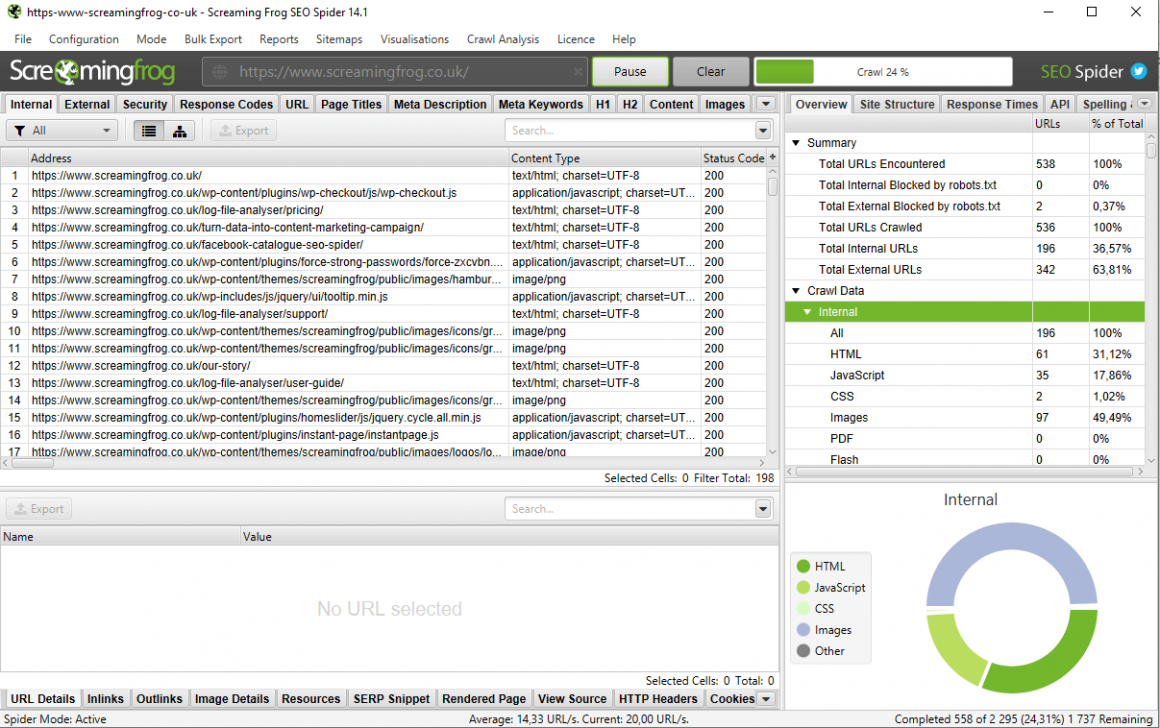Collapse the Crawl Data tree section
The width and height of the screenshot is (1160, 728).
[x=796, y=291]
